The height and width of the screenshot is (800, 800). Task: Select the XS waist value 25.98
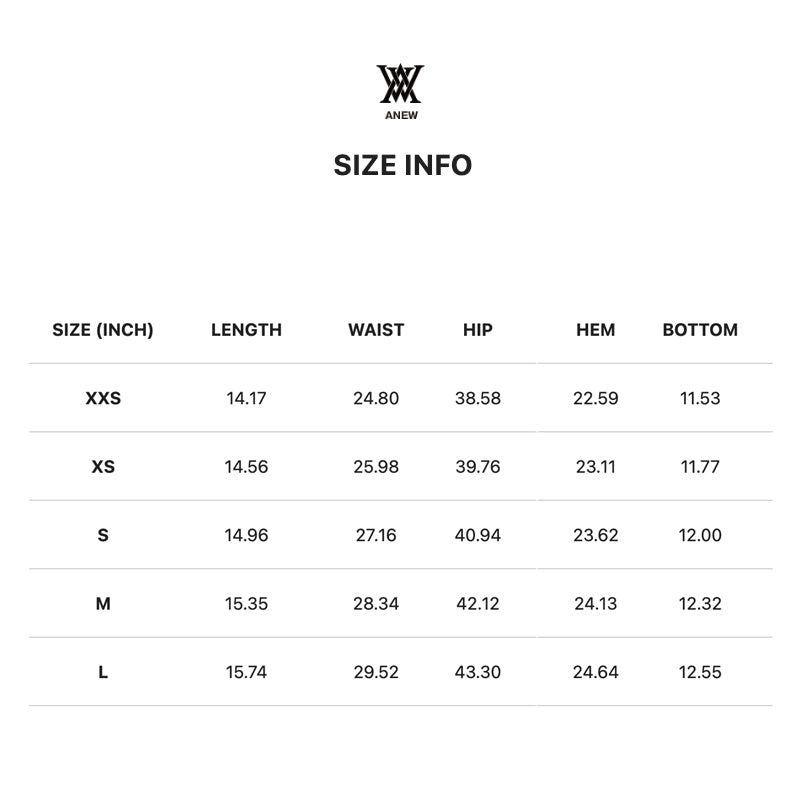(376, 467)
